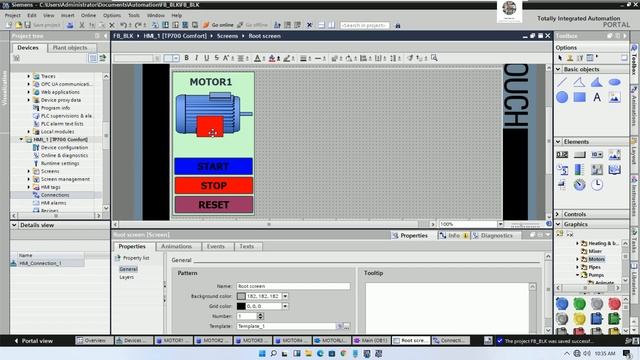Screen dimensions: 640x360
Task: Collapse the Basic objects section
Action: point(558,69)
